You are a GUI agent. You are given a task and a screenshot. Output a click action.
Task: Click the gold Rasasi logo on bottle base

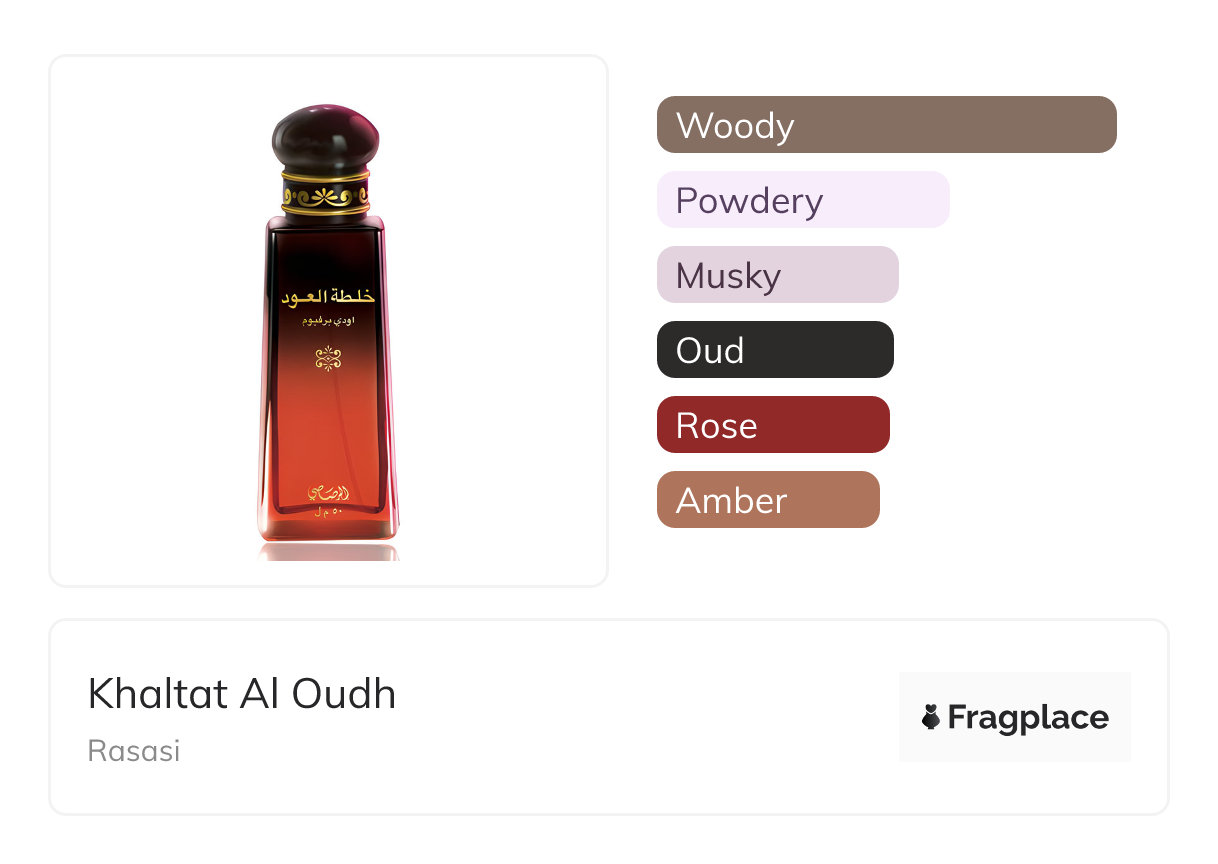[x=328, y=494]
